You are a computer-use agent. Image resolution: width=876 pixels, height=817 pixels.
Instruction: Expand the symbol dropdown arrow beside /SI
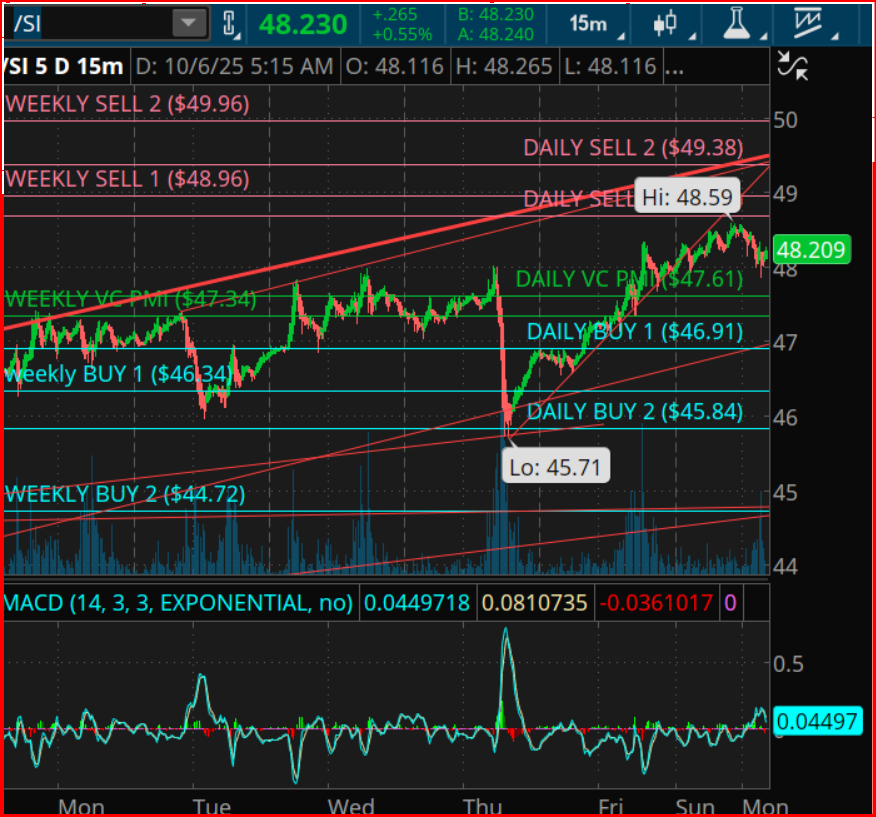(187, 24)
